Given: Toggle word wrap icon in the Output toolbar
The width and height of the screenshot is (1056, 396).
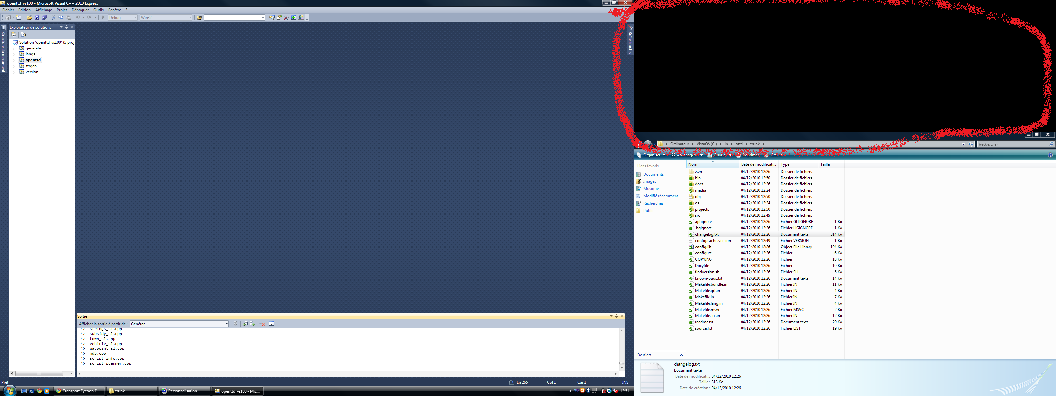Looking at the screenshot, I should pyautogui.click(x=271, y=324).
